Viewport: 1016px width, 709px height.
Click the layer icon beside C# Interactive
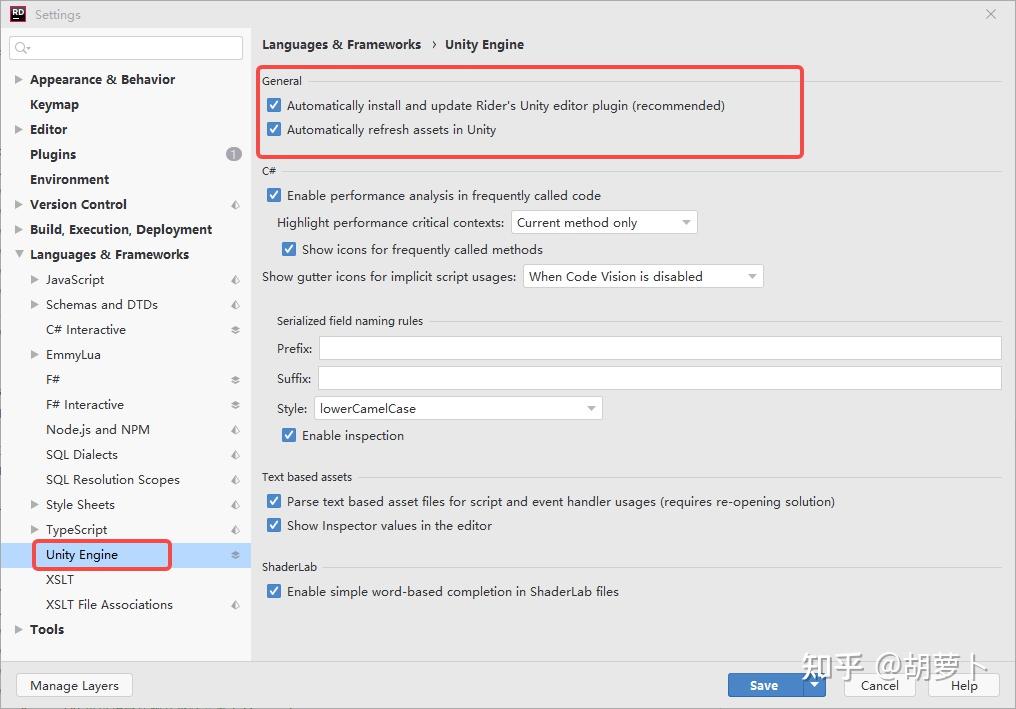click(x=235, y=330)
